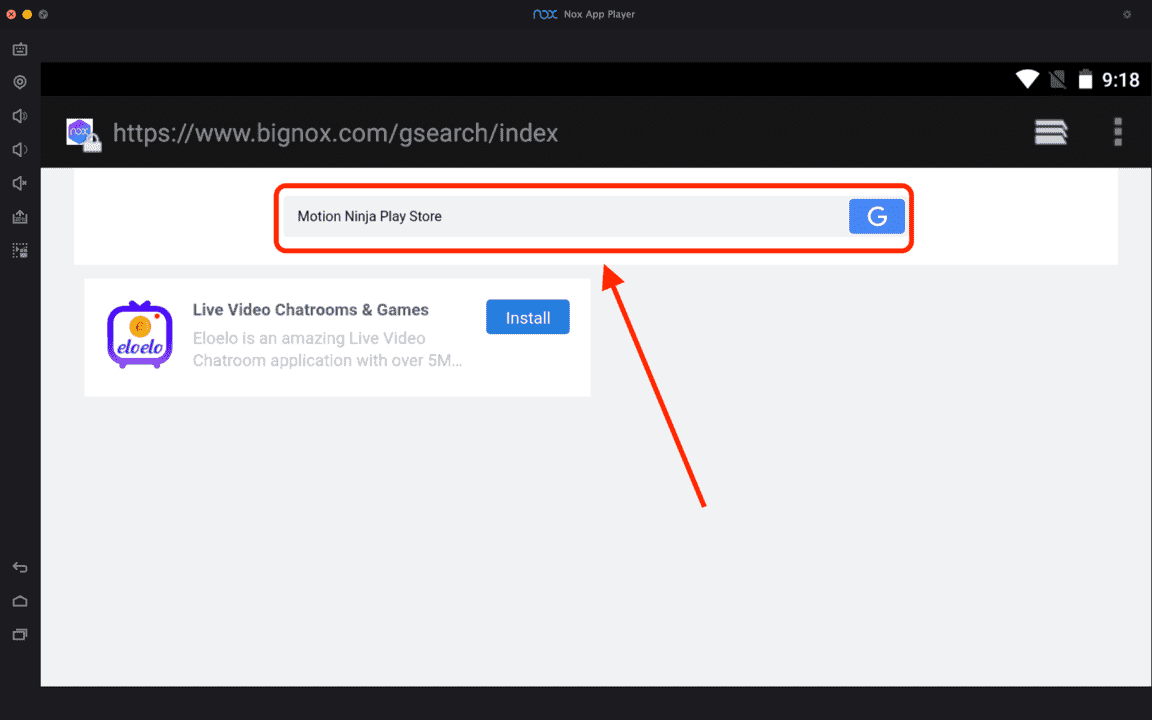Click the bignox.com URL address bar
Image resolution: width=1152 pixels, height=720 pixels.
pyautogui.click(x=335, y=133)
